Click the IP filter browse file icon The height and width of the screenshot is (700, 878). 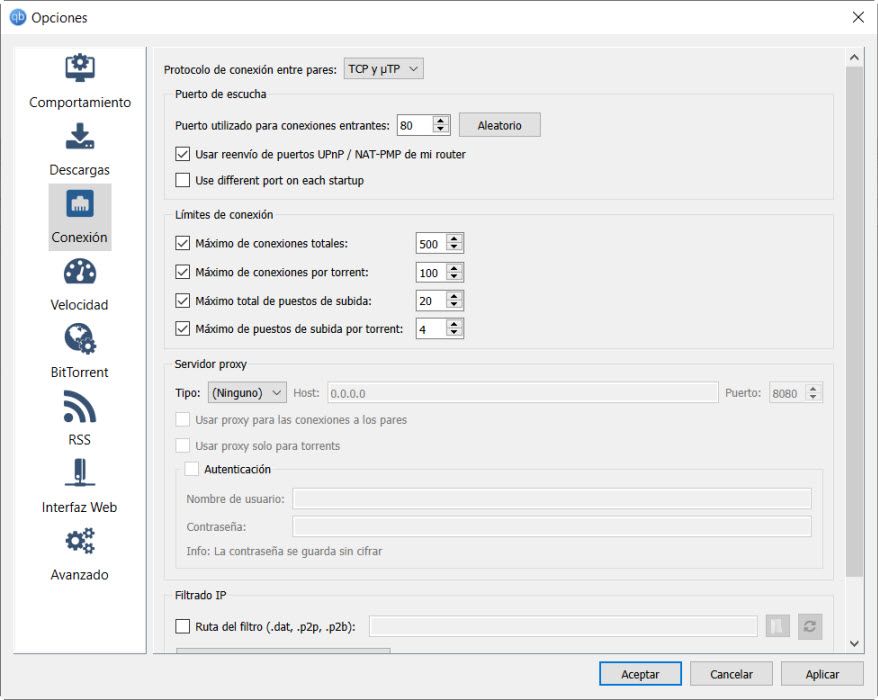[777, 626]
